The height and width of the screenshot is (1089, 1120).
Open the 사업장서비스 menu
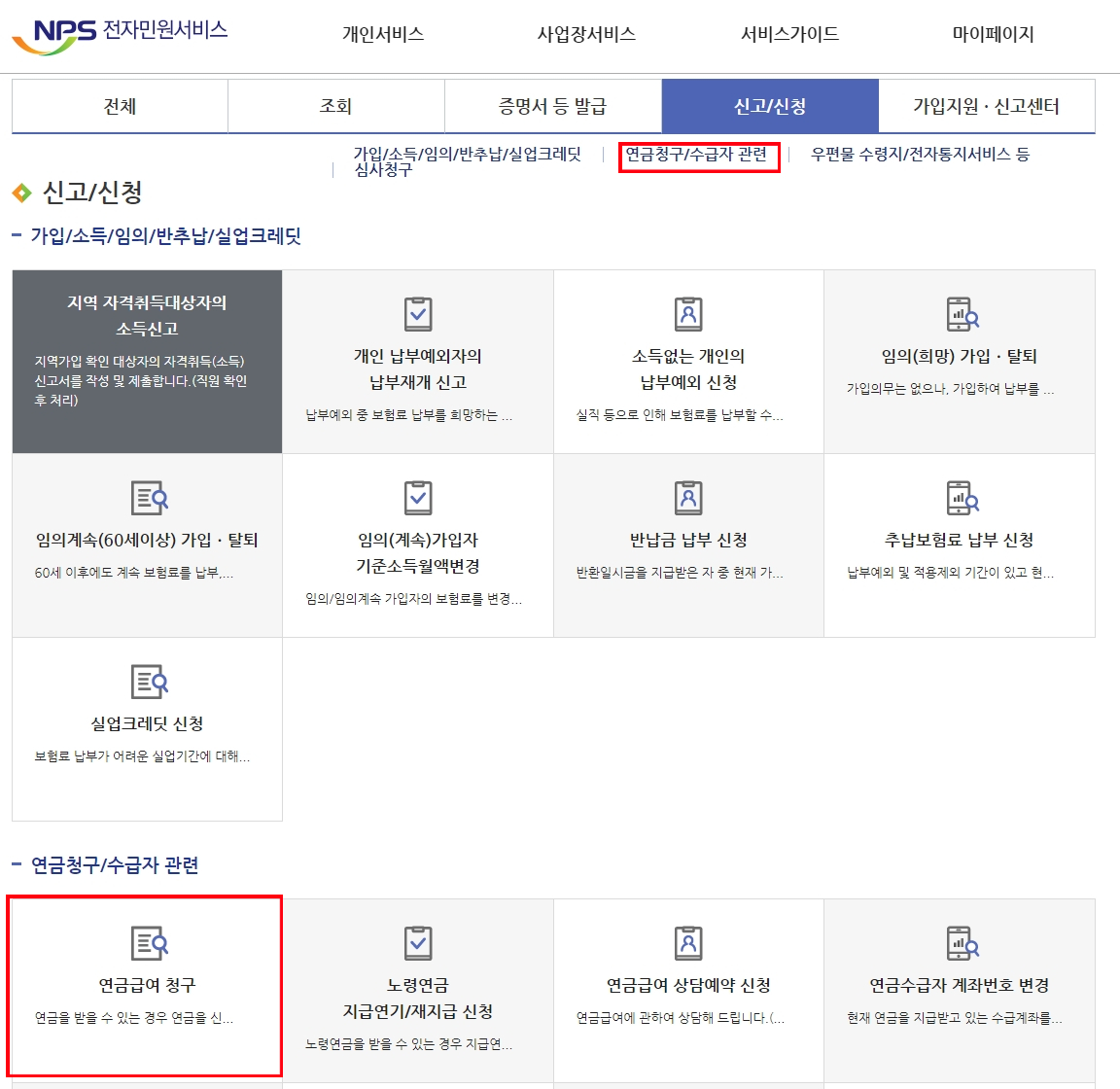[x=586, y=34]
